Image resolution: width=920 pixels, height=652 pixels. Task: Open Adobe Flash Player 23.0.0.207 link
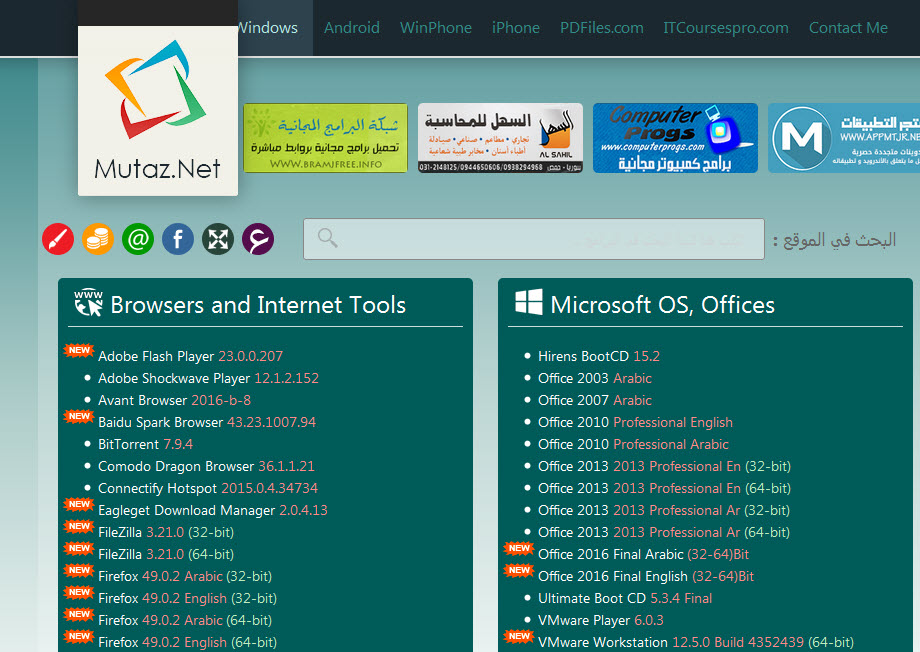tap(190, 356)
